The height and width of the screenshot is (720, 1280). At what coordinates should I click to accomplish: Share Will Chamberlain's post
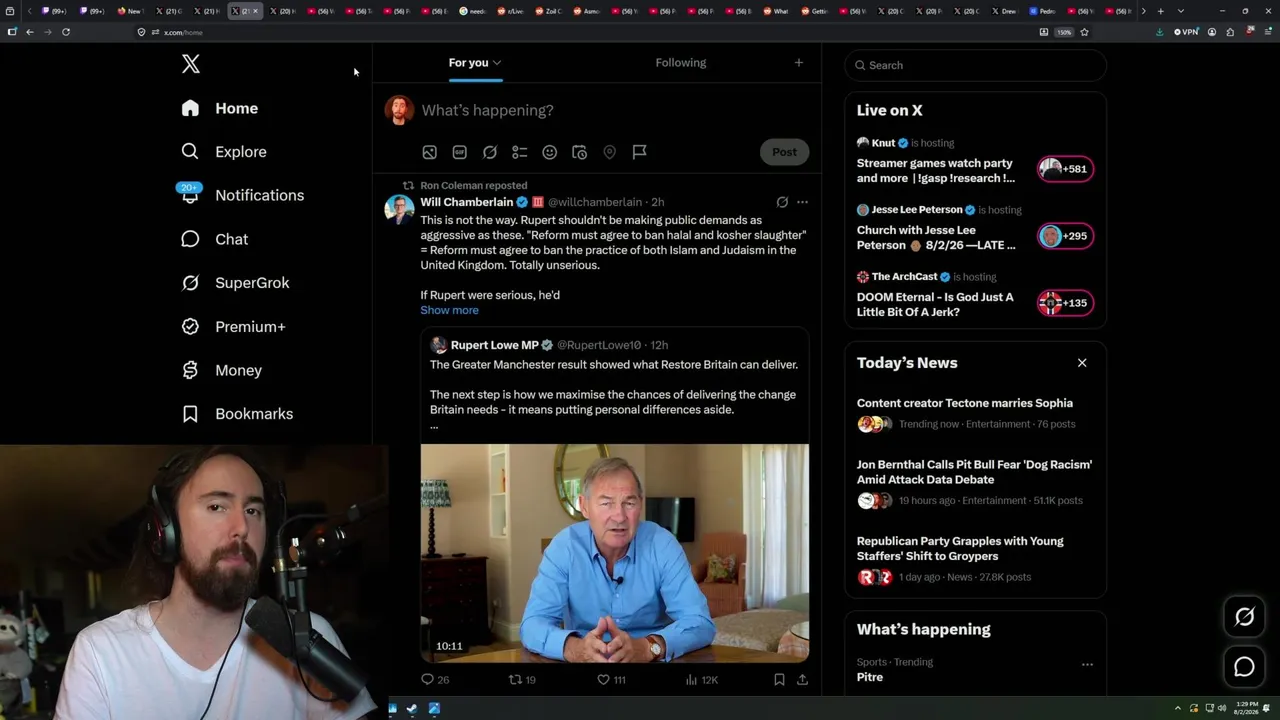click(802, 680)
